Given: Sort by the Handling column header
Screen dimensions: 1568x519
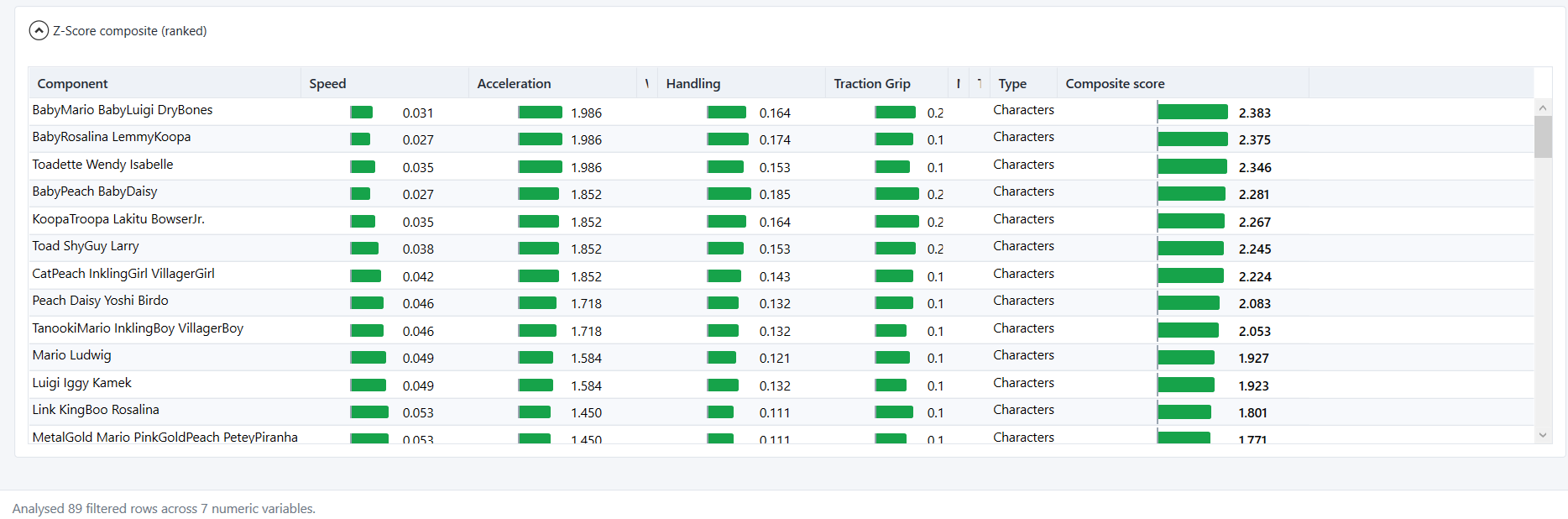Looking at the screenshot, I should tap(742, 83).
